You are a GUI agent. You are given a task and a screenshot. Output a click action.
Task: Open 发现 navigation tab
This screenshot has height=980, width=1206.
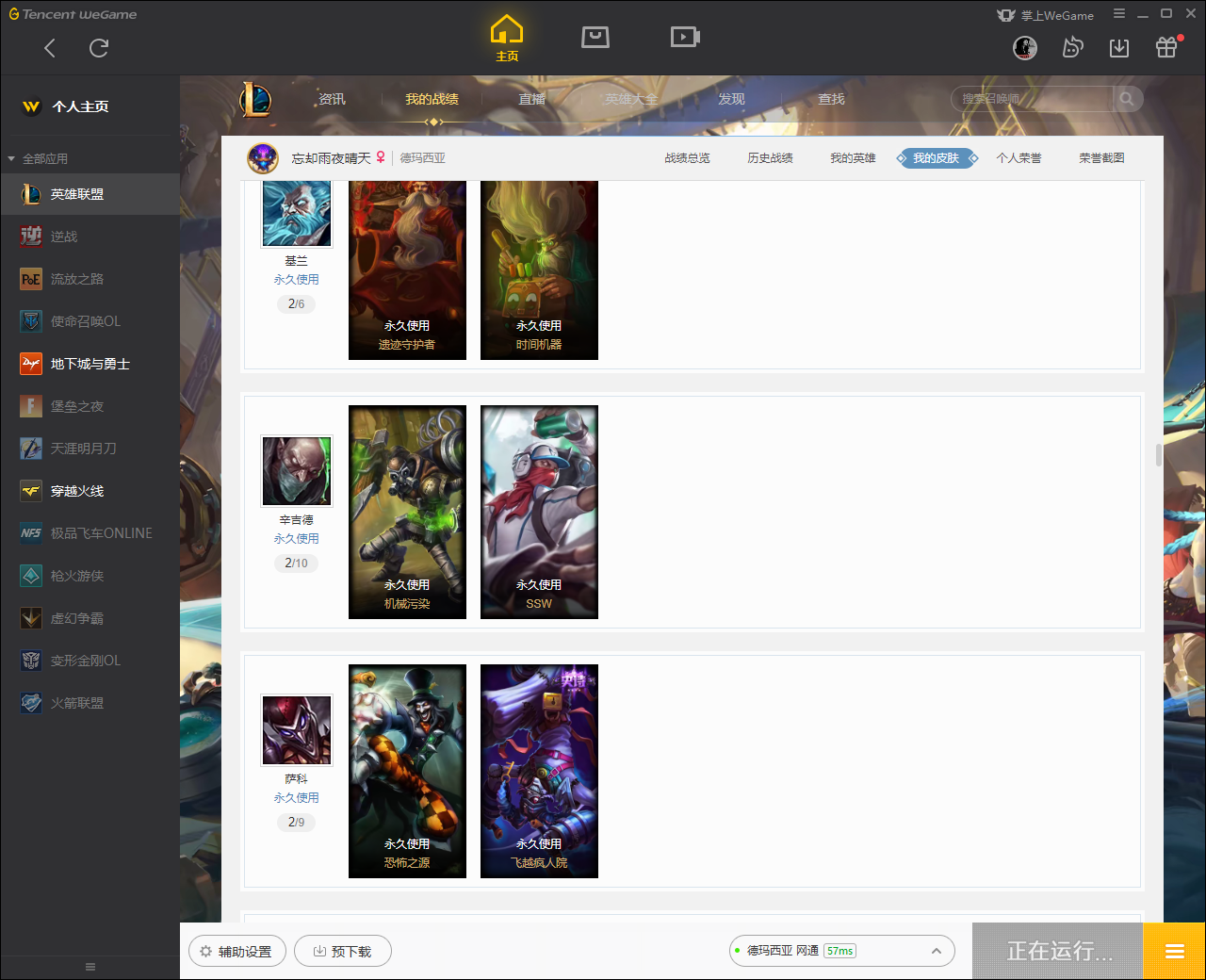[x=731, y=99]
